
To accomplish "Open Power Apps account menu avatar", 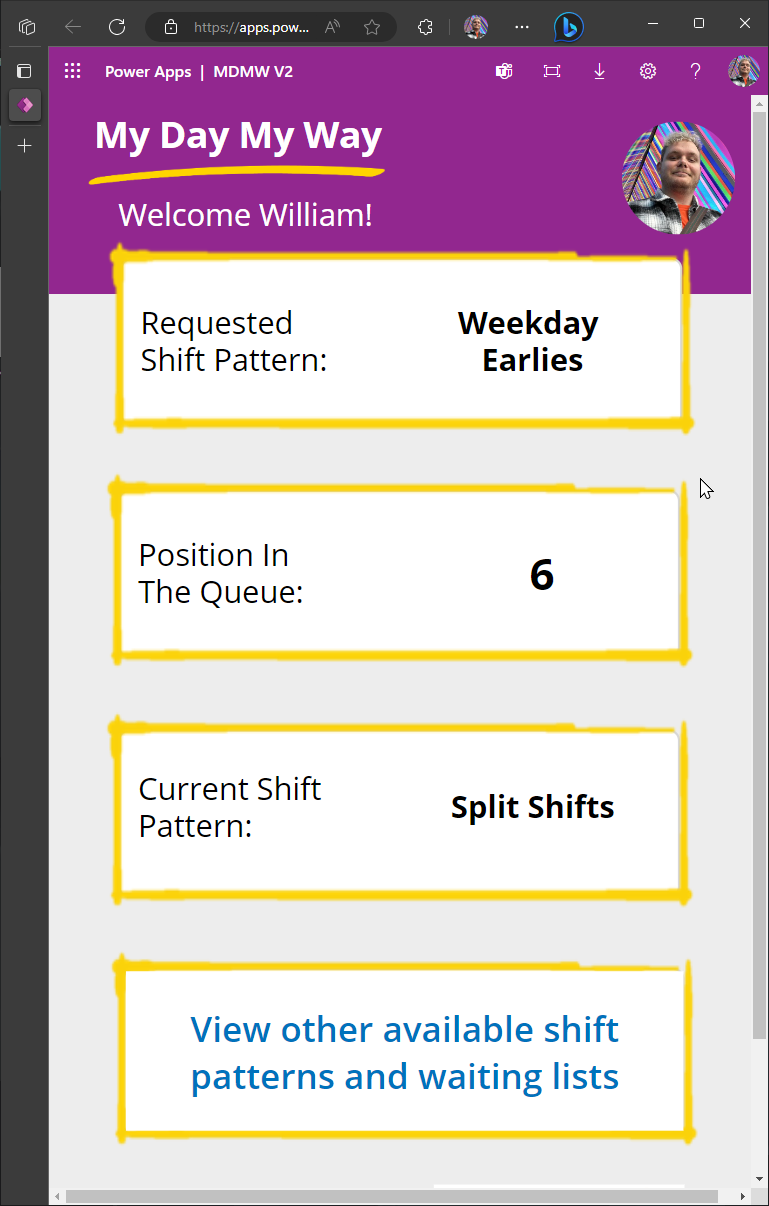I will (x=743, y=71).
